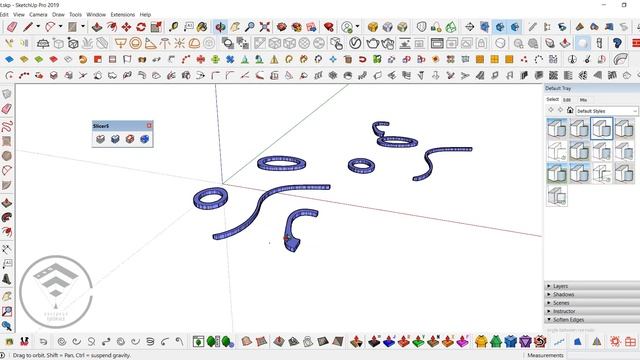Select the Eraser tool in top toolbar
The width and height of the screenshot is (640, 360).
coord(12,27)
